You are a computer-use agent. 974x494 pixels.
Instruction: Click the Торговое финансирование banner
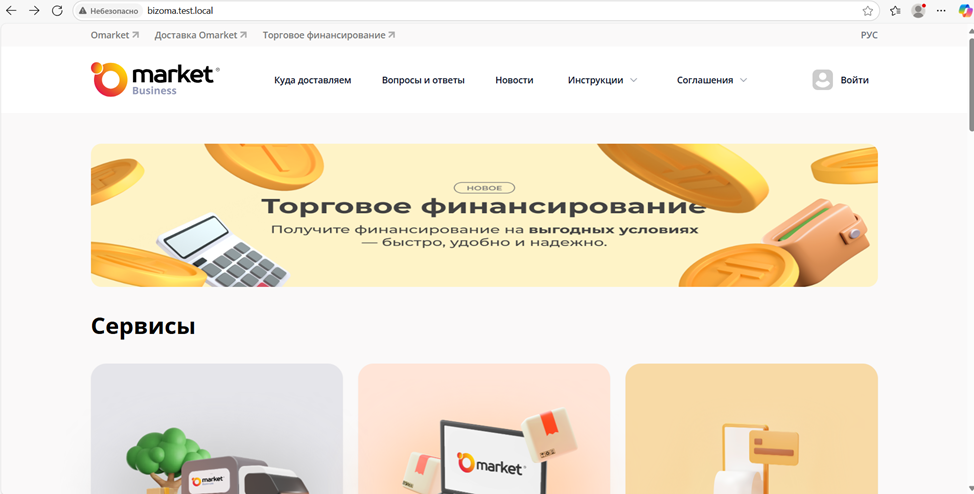pyautogui.click(x=484, y=215)
